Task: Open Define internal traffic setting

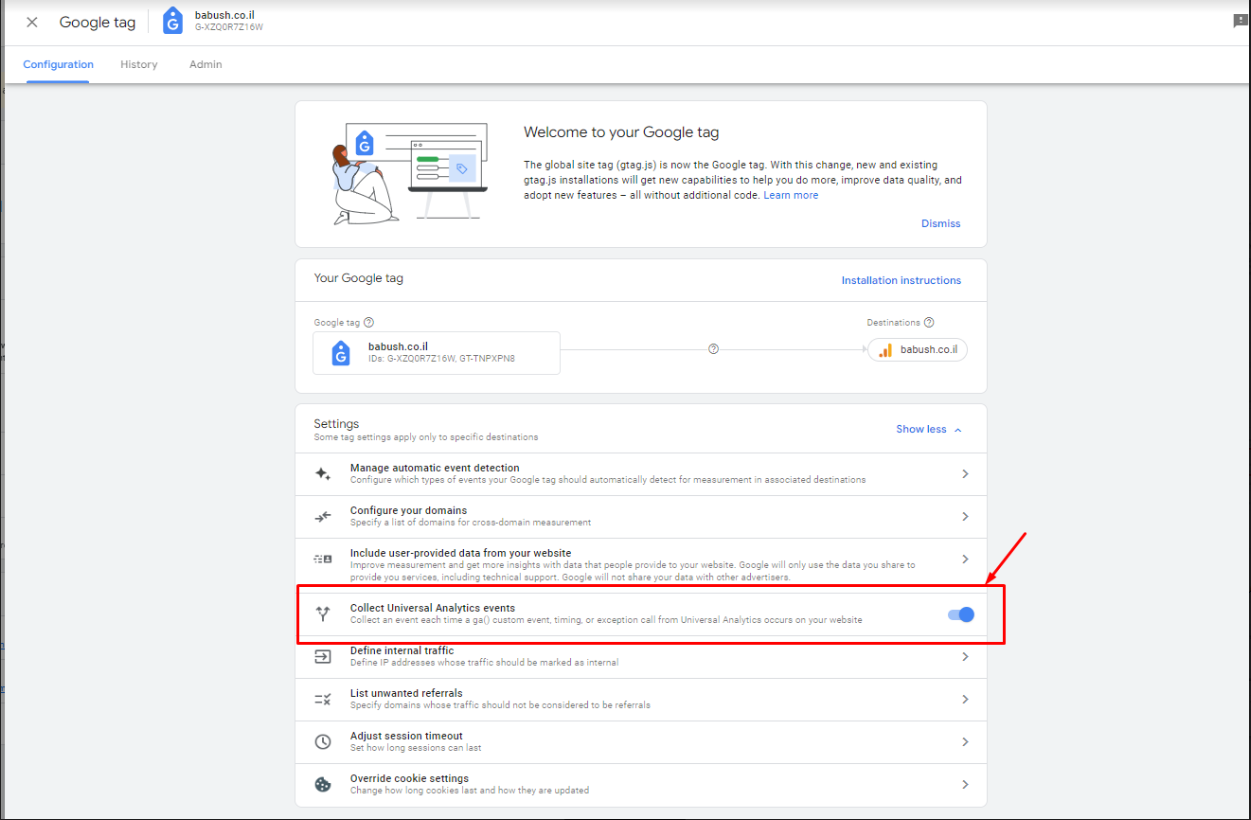Action: tap(640, 657)
